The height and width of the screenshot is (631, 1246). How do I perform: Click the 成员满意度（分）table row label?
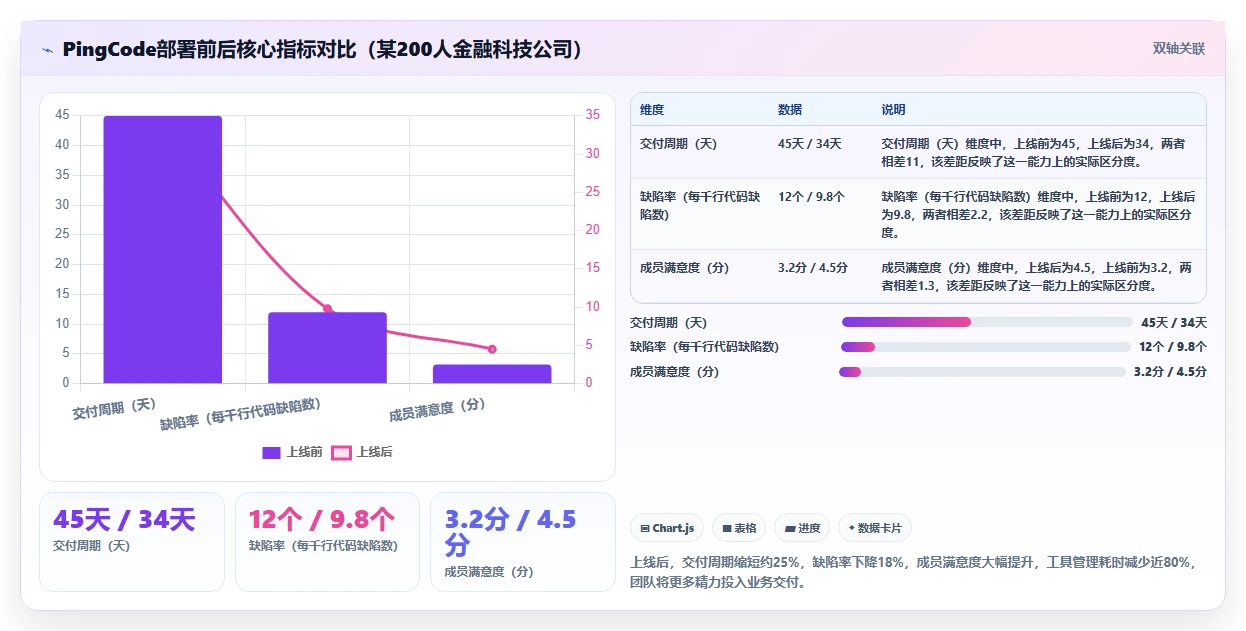coord(685,268)
